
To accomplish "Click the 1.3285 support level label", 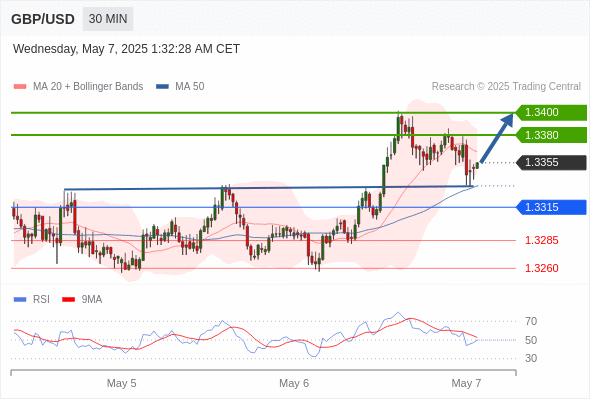I will [x=541, y=240].
